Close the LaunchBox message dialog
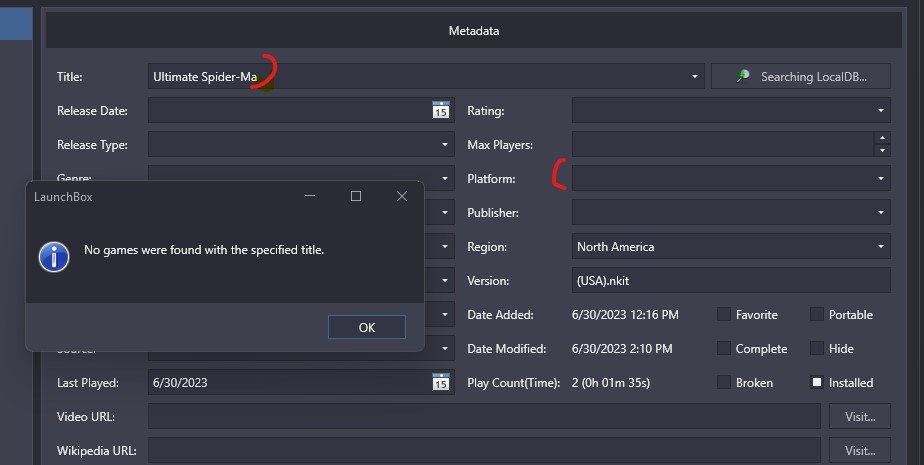Viewport: 924px width, 465px height. pyautogui.click(x=402, y=196)
